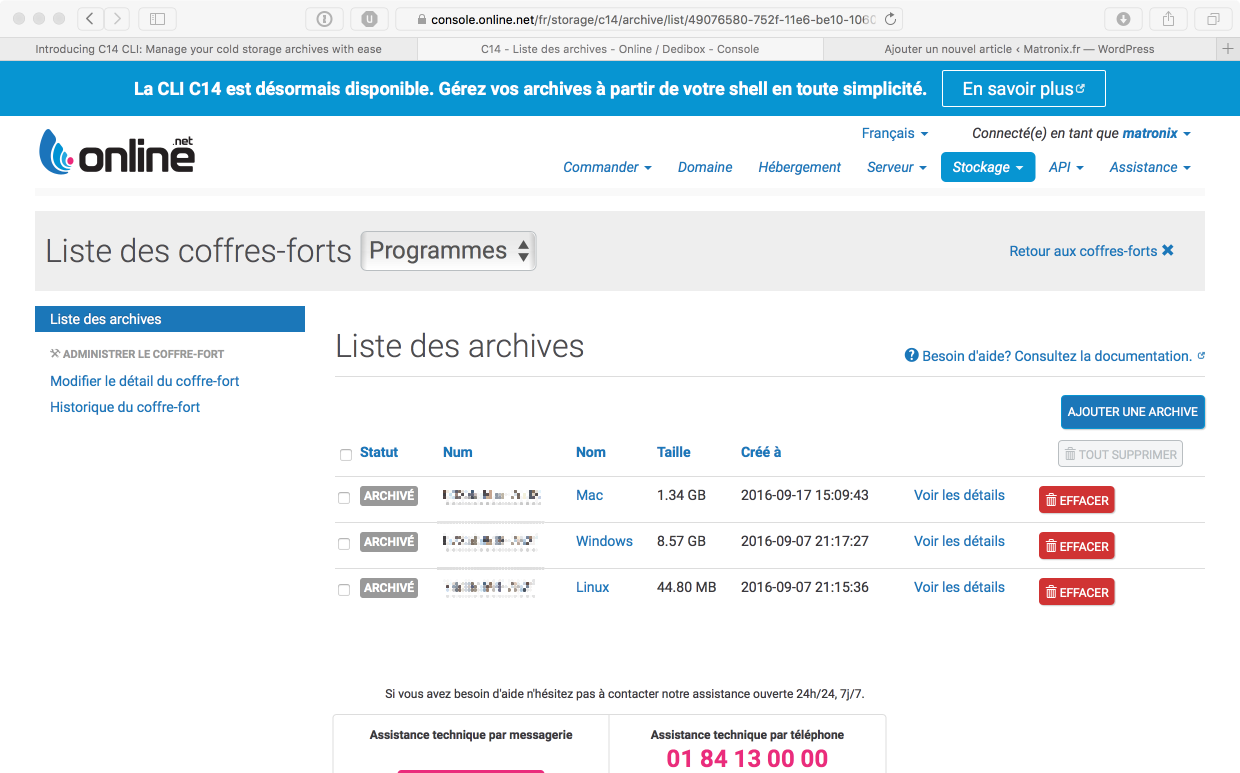
Task: Go forward with Safari's forward arrow
Action: point(117,18)
